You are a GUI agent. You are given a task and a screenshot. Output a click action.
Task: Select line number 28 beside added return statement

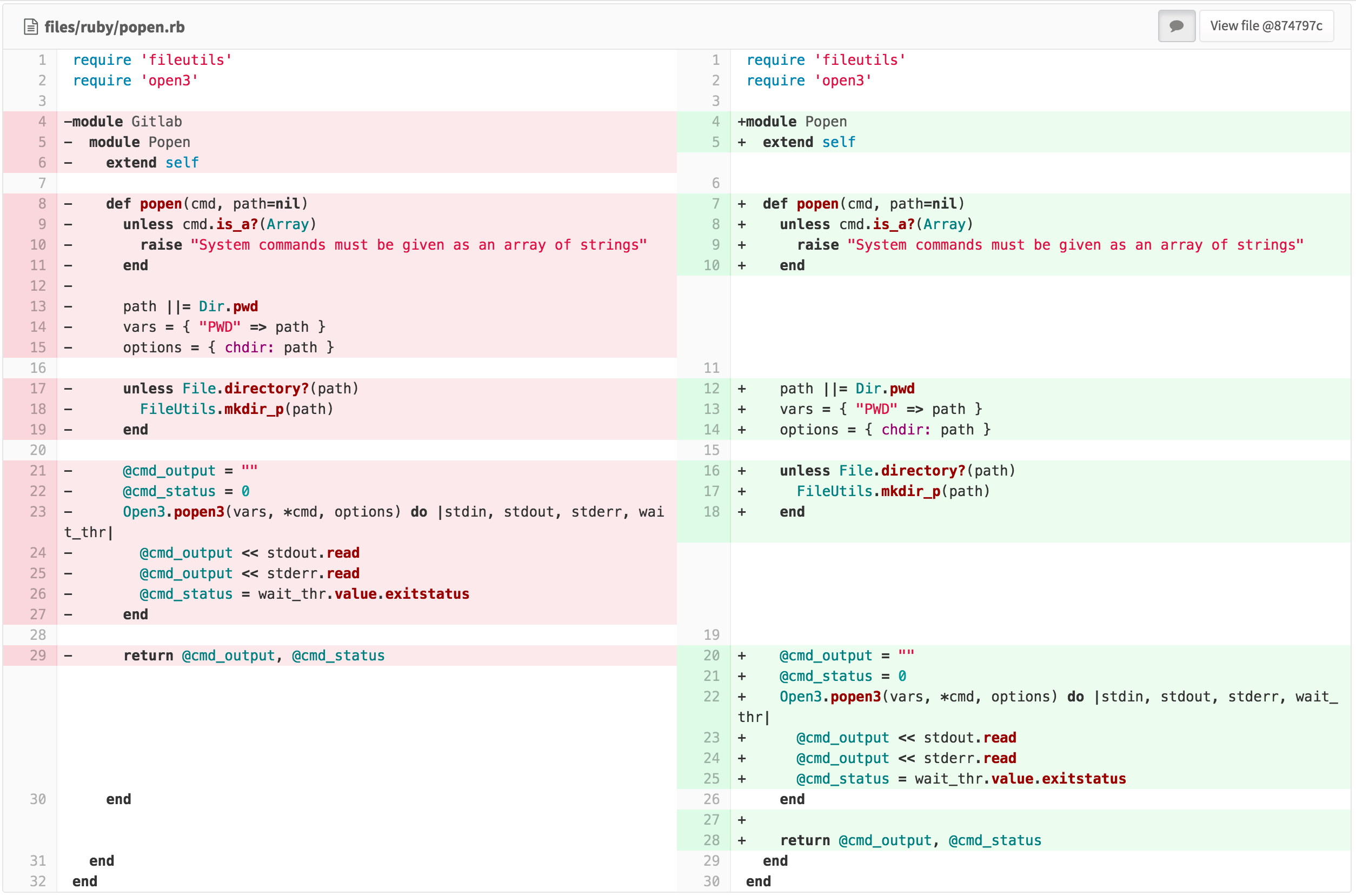pos(711,840)
